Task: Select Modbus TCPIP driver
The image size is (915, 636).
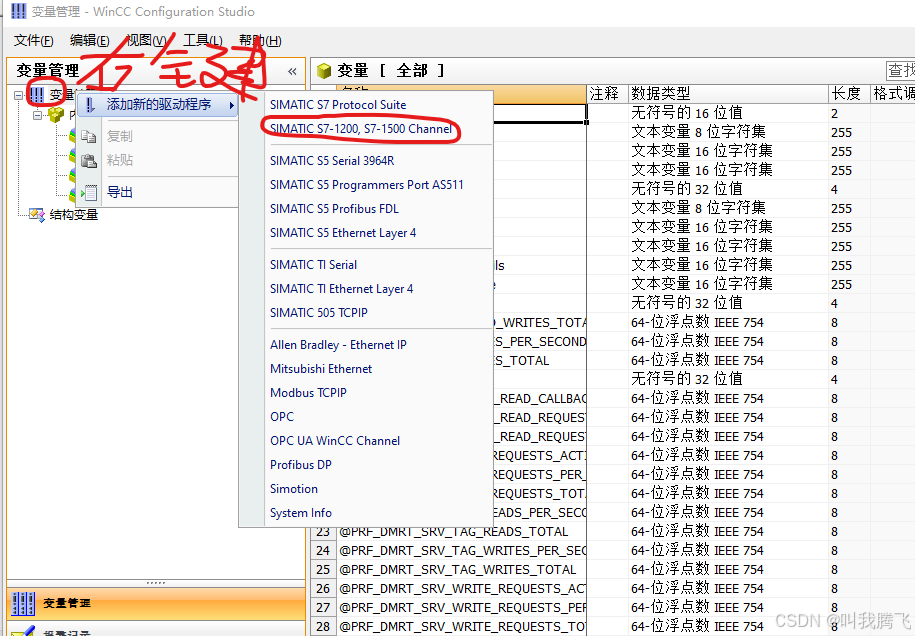Action: click(x=308, y=393)
